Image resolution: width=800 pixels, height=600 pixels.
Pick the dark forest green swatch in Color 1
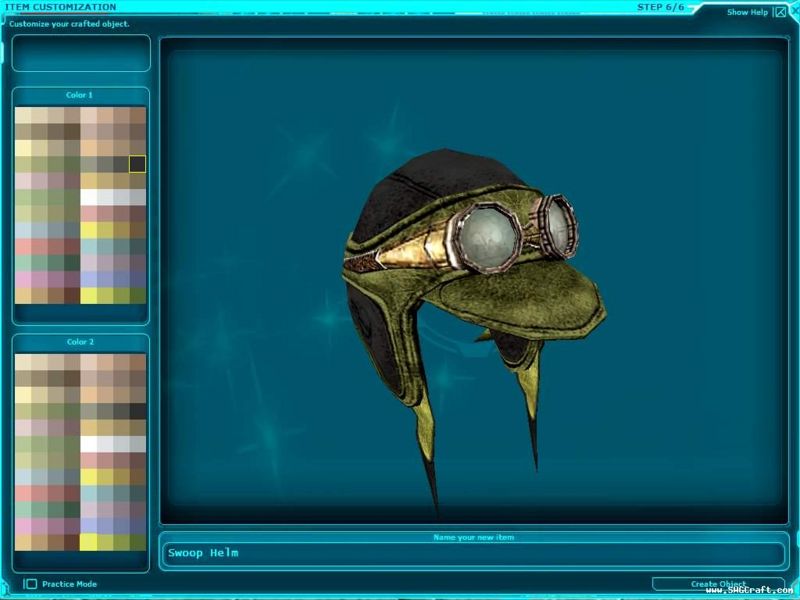(x=72, y=263)
